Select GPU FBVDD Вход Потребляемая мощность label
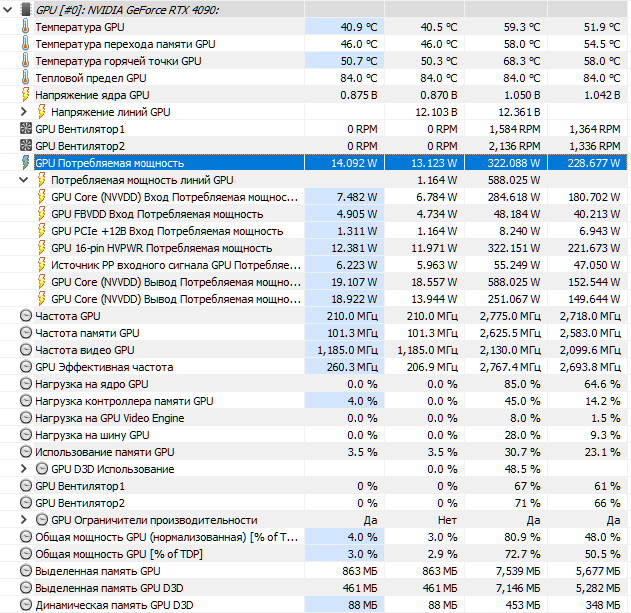The image size is (631, 613). click(x=157, y=214)
